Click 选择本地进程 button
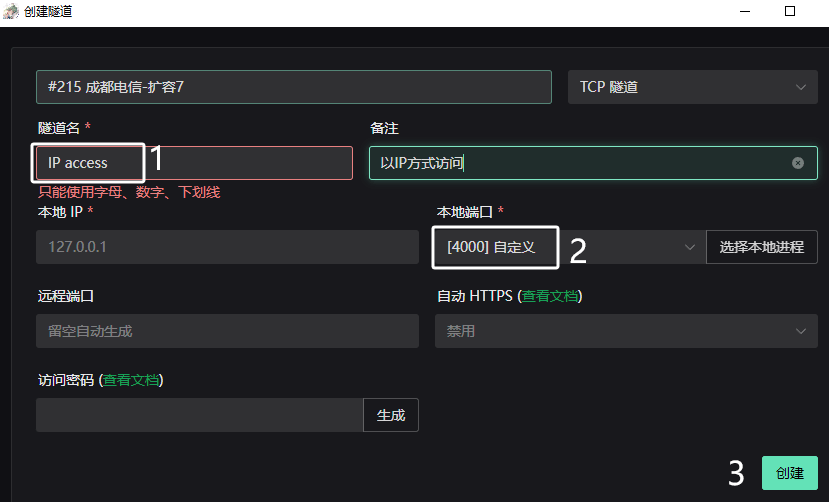The height and width of the screenshot is (502, 829). coord(762,247)
